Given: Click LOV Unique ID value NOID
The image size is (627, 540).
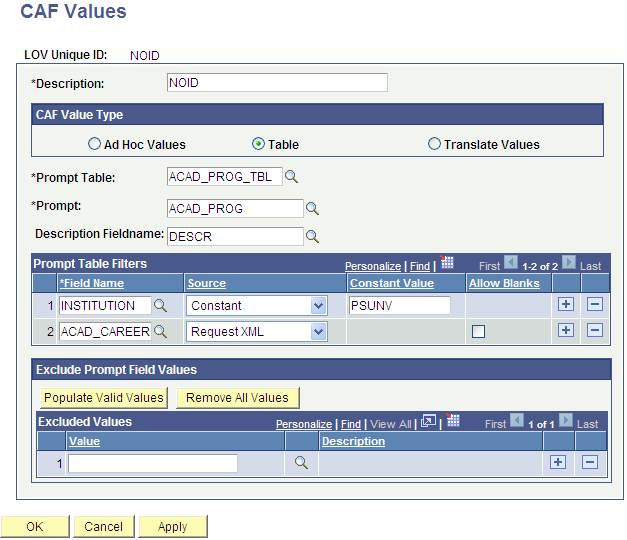Looking at the screenshot, I should (145, 56).
